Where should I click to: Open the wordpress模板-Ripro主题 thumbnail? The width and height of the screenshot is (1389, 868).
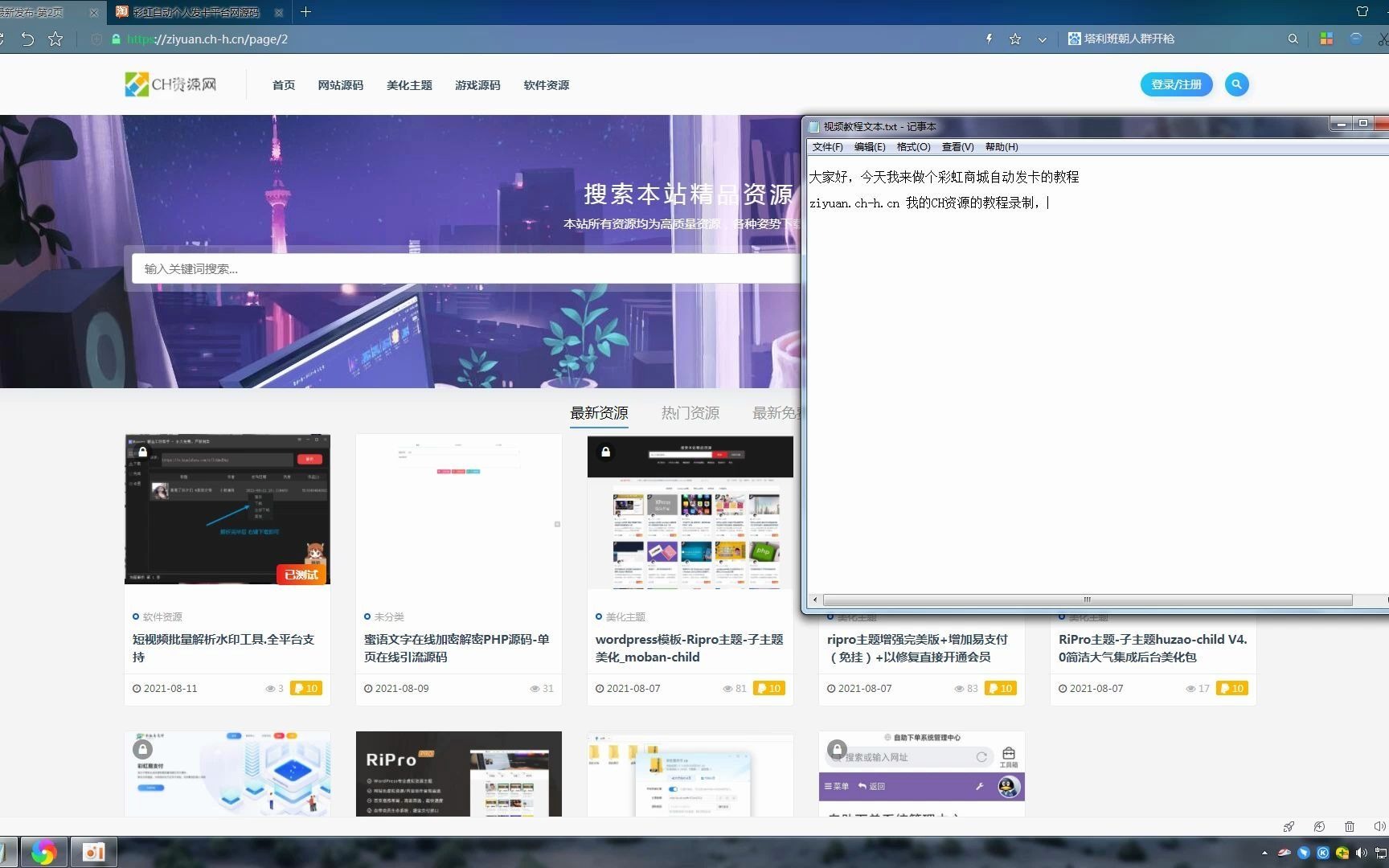tap(690, 512)
